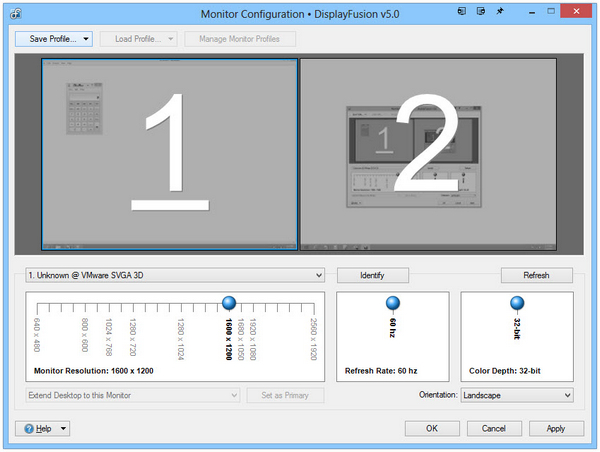This screenshot has width=600, height=452.
Task: Click the Refresh Rate: 60 hz text
Action: pyautogui.click(x=381, y=371)
